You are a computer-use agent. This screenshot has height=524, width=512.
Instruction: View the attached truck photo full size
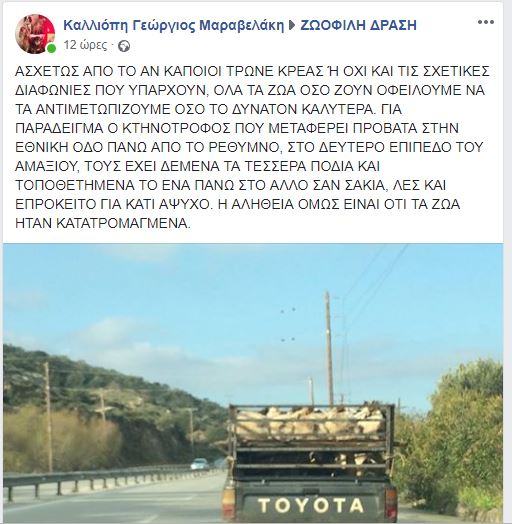[x=253, y=384]
